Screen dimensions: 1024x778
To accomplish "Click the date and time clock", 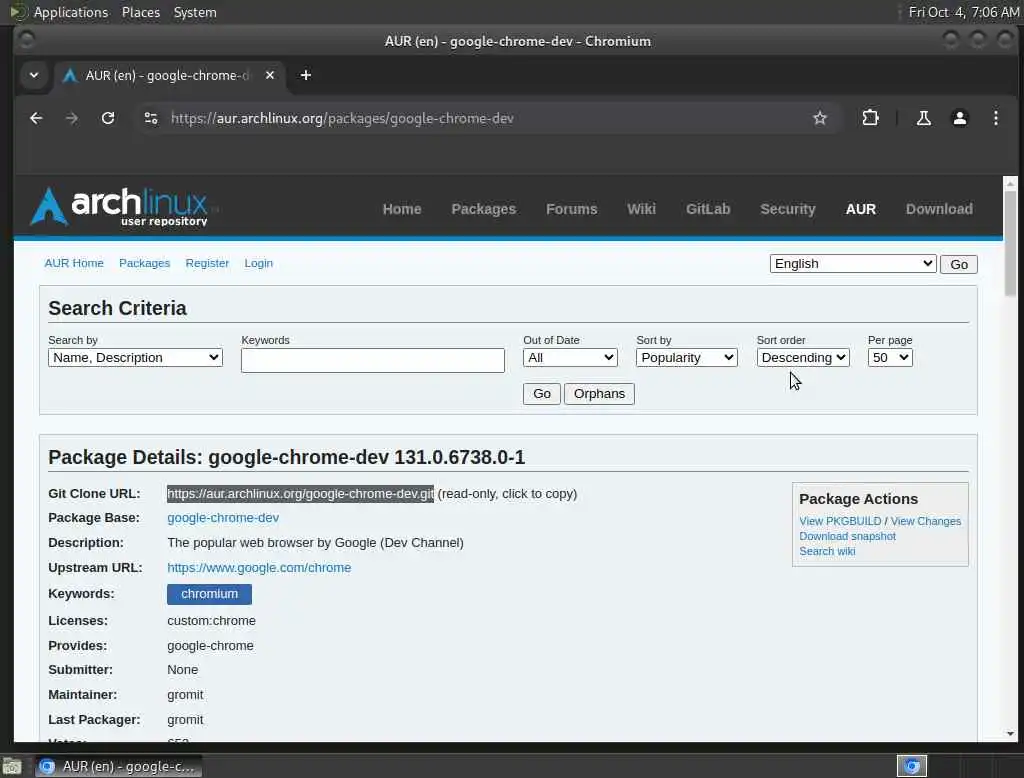I will point(963,12).
